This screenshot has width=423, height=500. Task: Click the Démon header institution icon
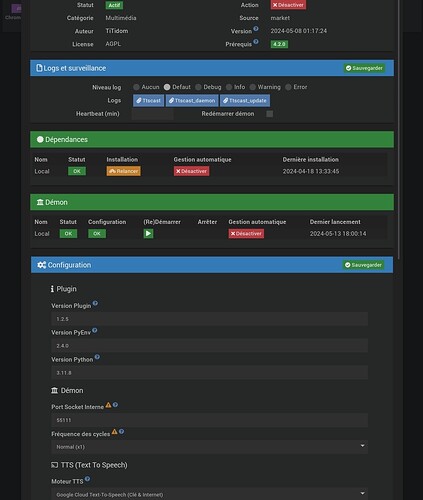click(40, 202)
